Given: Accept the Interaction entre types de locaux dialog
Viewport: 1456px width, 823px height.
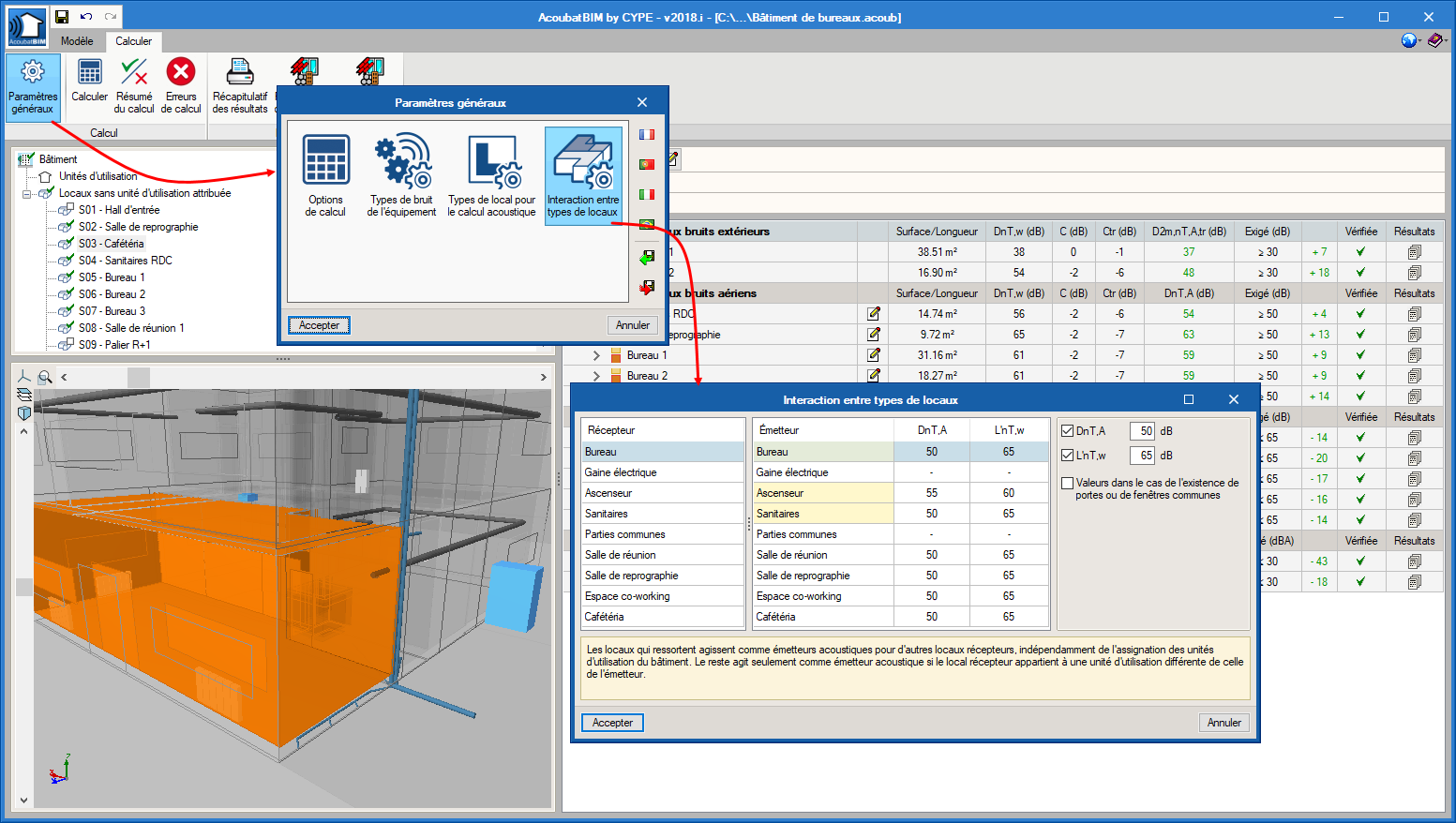Looking at the screenshot, I should [x=613, y=723].
